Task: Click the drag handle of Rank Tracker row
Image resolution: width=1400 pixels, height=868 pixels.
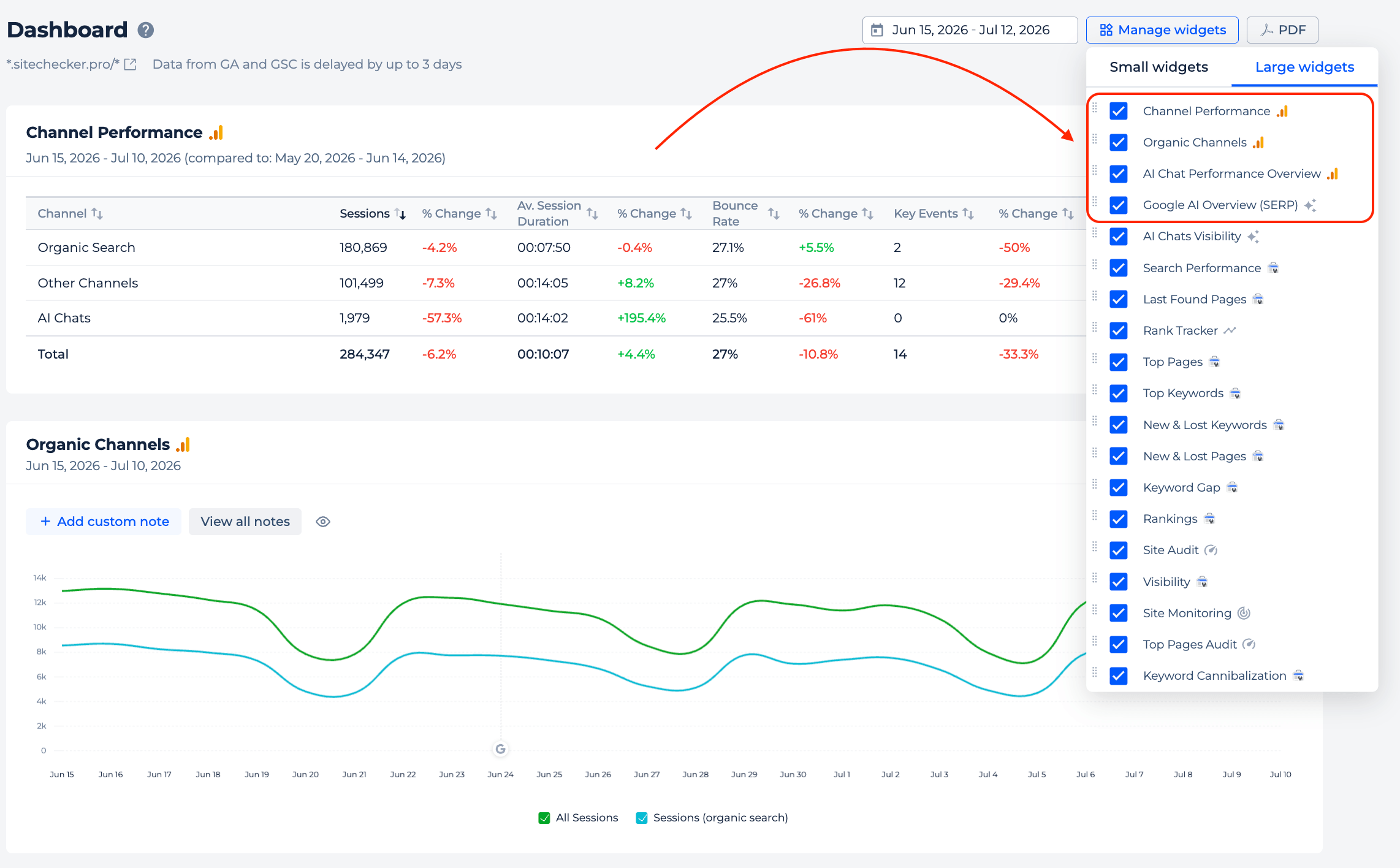Action: [1095, 327]
